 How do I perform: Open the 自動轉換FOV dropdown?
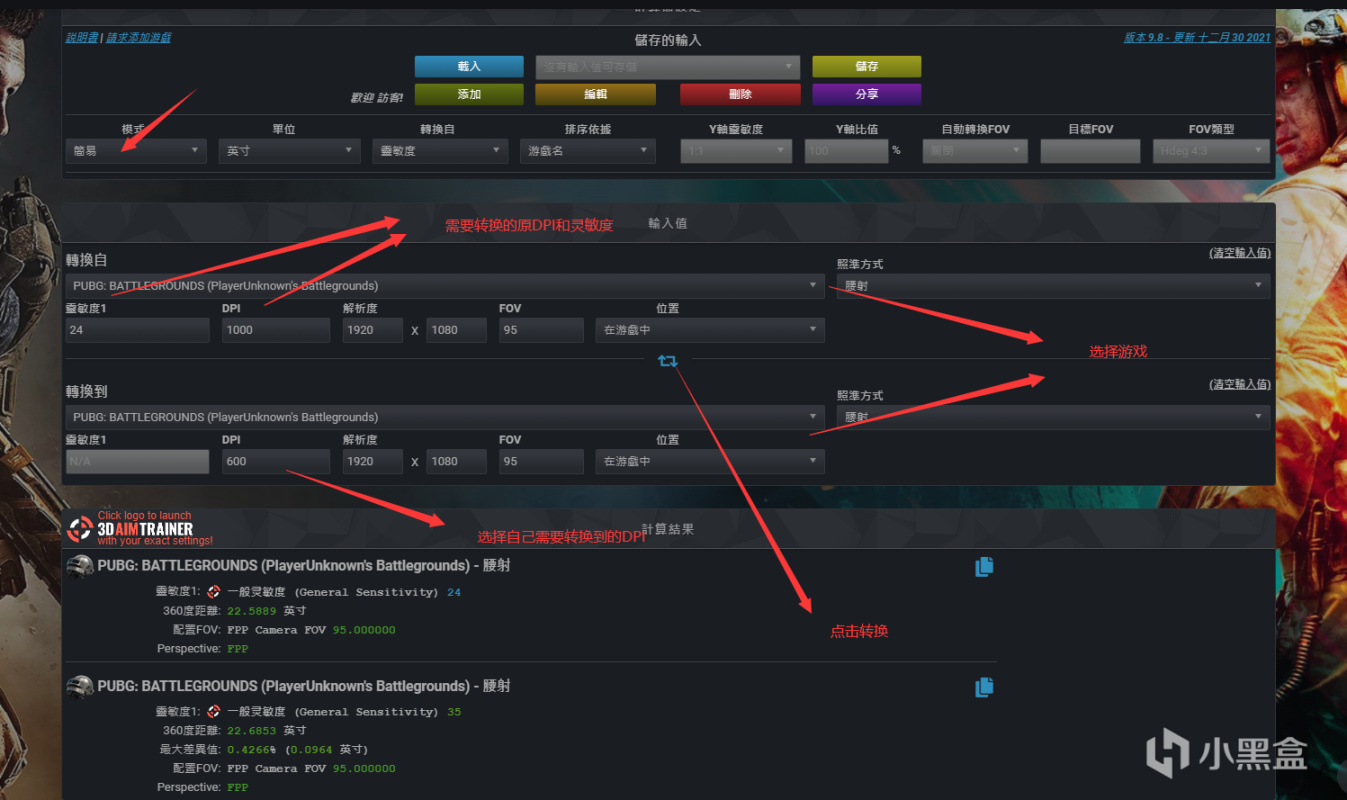(x=975, y=151)
